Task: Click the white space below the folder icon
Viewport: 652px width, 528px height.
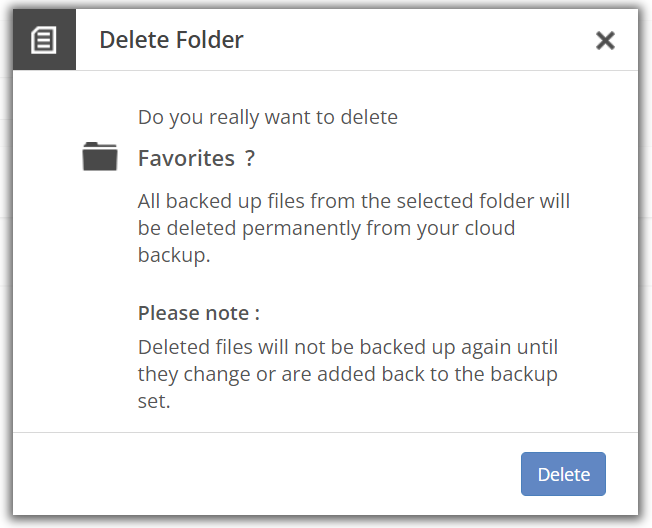Action: coord(100,291)
